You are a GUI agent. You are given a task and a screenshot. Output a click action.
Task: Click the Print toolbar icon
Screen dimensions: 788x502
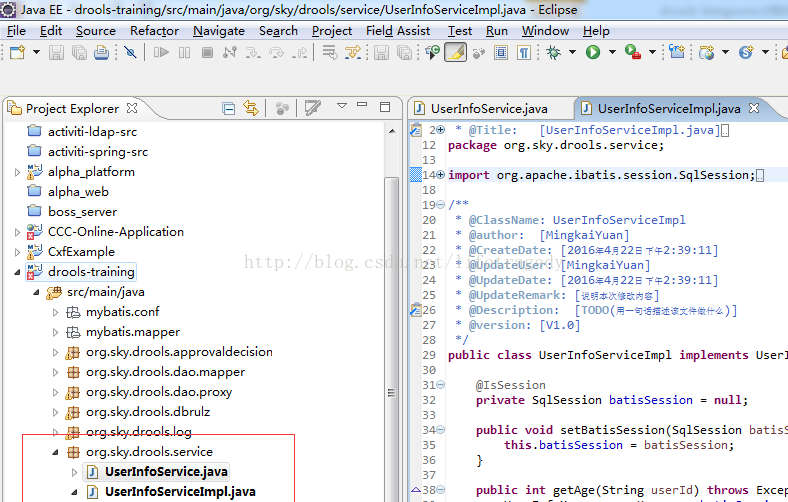(x=101, y=52)
